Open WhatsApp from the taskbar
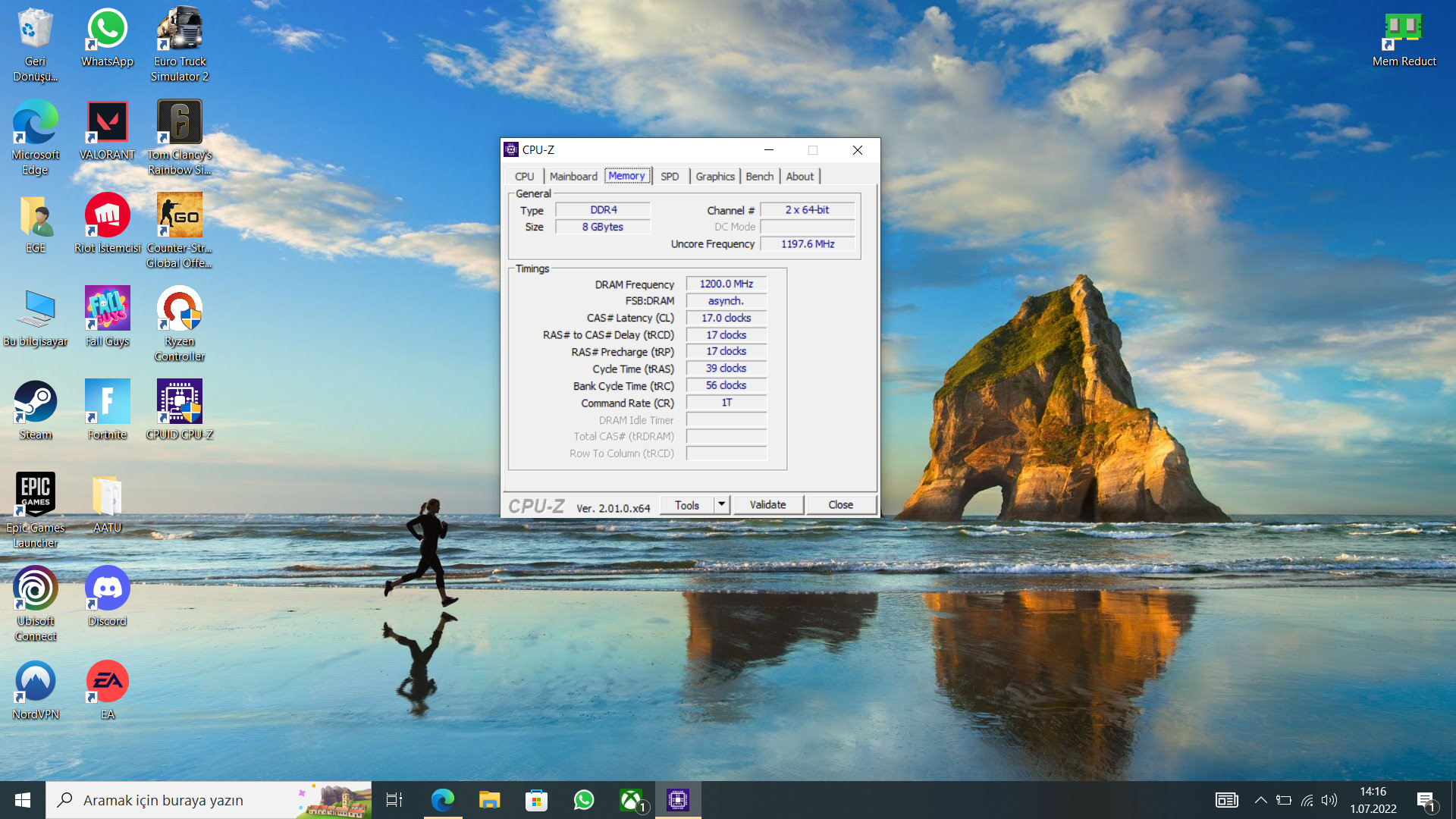 click(x=584, y=800)
